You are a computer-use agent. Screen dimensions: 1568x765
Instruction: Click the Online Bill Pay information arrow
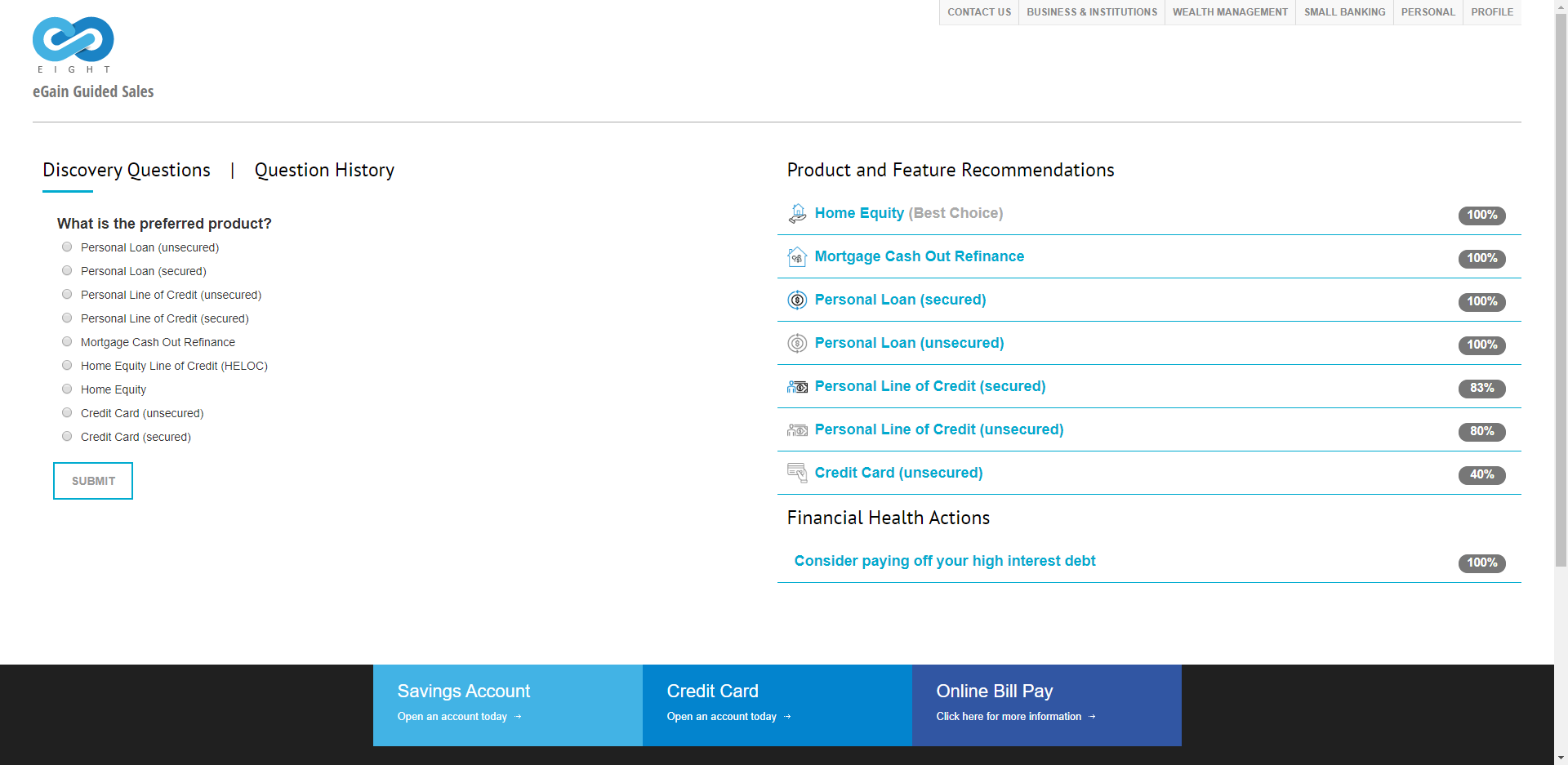(1090, 716)
